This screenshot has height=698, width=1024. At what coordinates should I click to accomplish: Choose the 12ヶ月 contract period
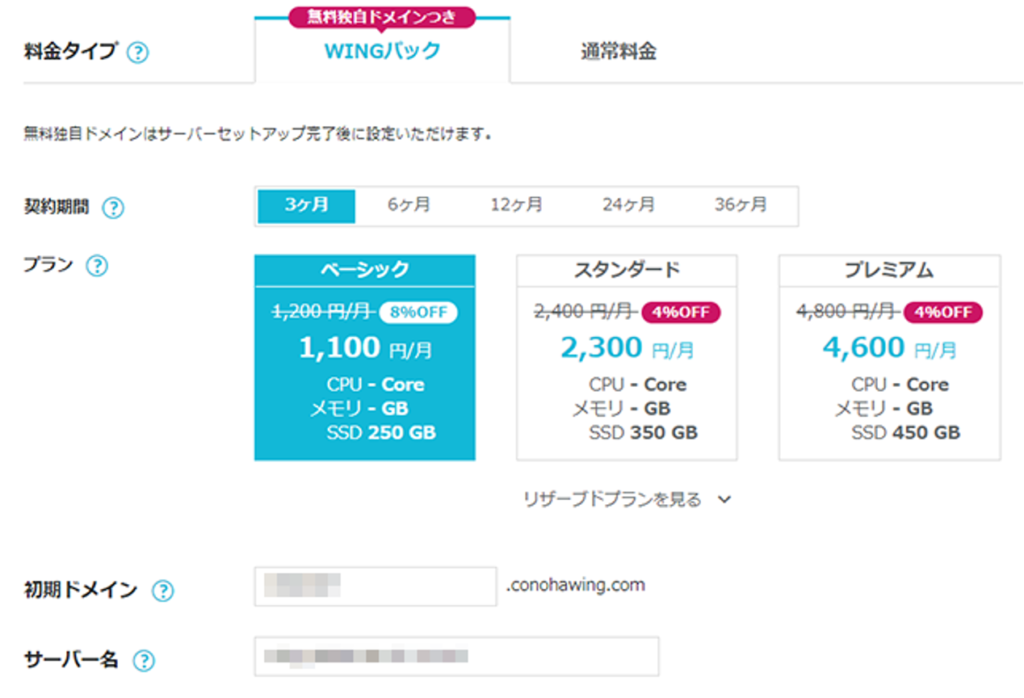516,205
